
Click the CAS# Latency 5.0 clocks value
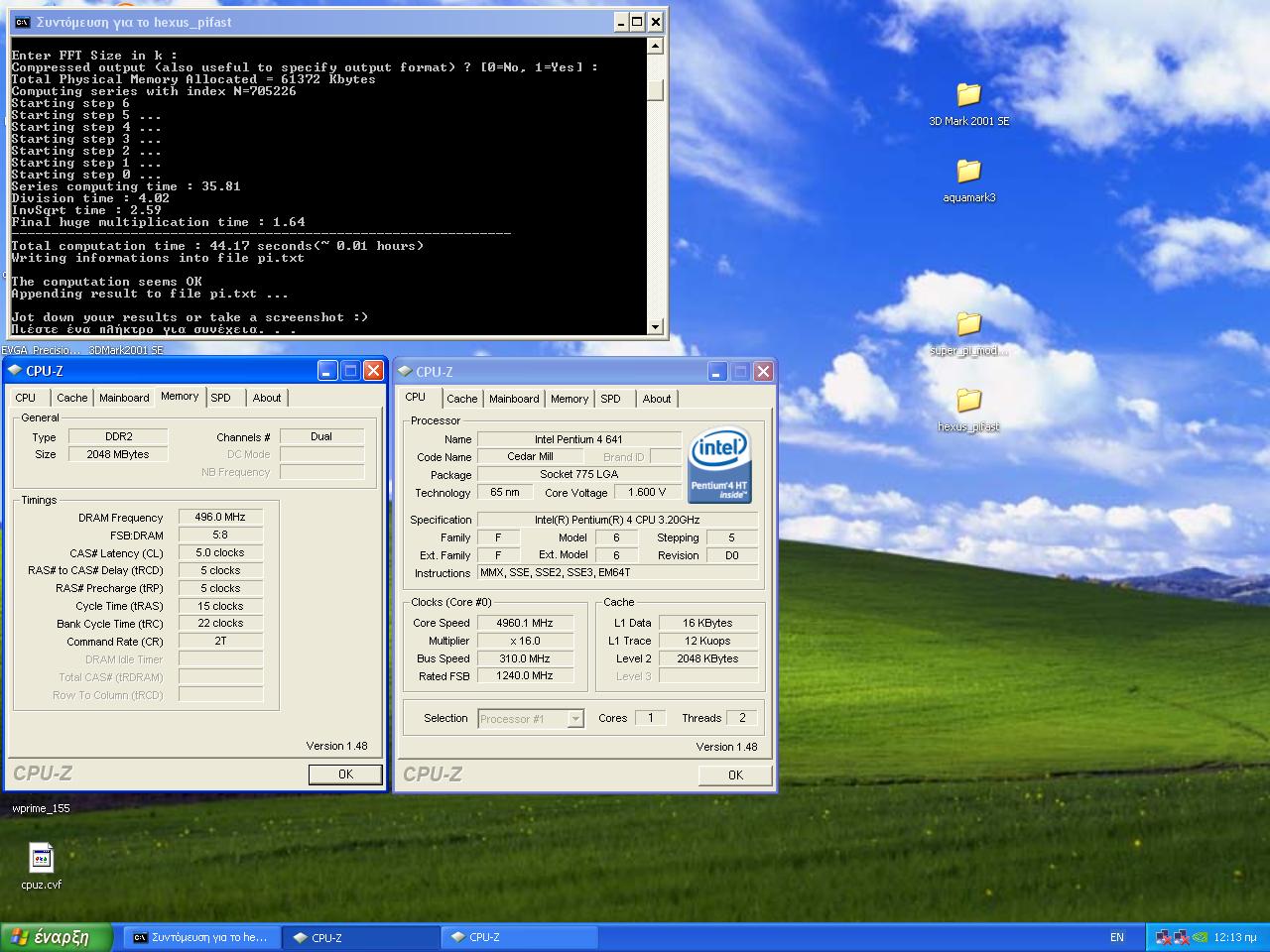tap(220, 552)
